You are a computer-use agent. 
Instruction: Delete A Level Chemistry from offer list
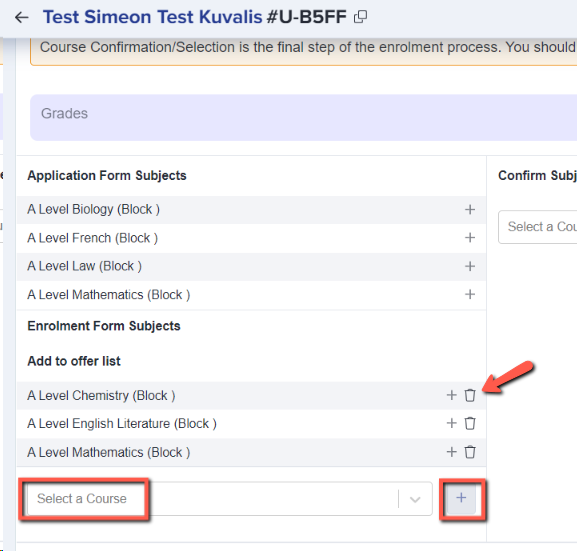(x=470, y=395)
